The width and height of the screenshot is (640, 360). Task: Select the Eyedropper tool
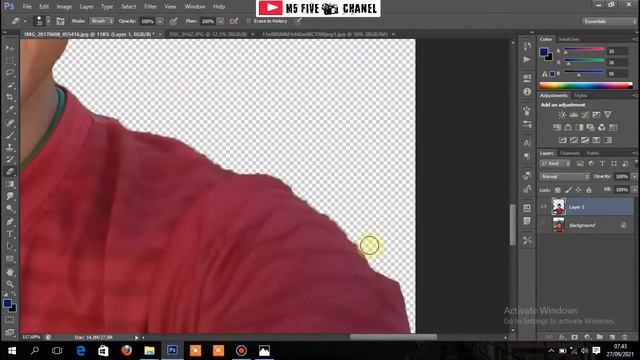tap(10, 109)
